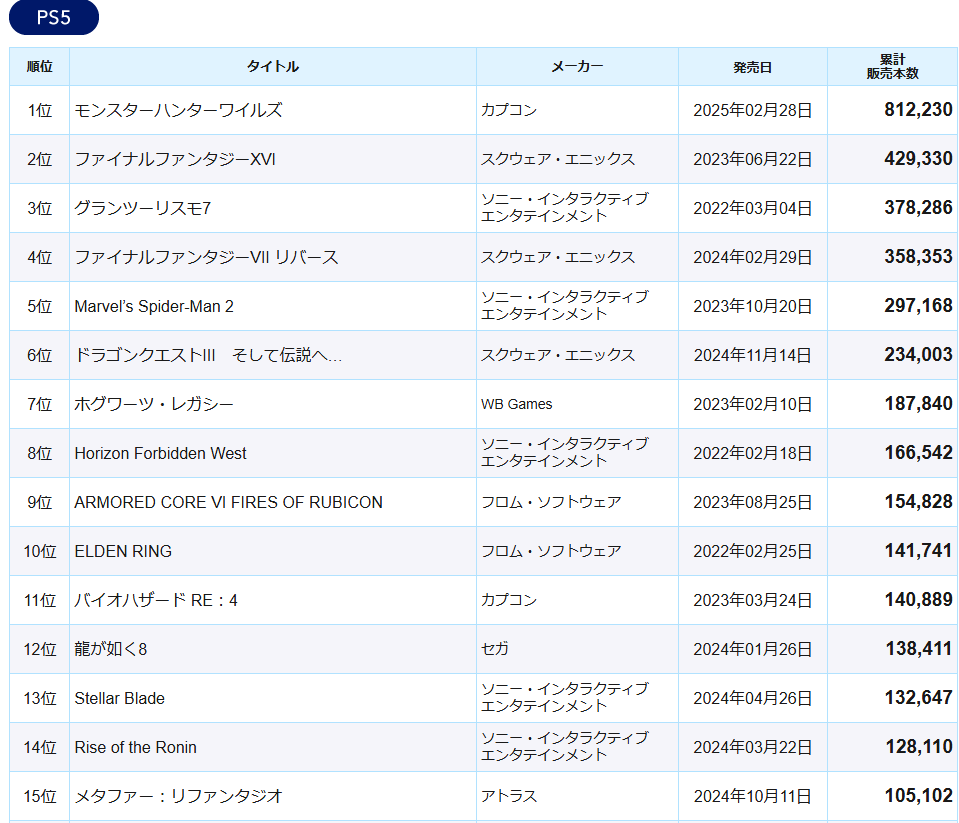Screen dimensions: 959x823
Task: Click release date 2024年11月14日
Action: [x=752, y=355]
